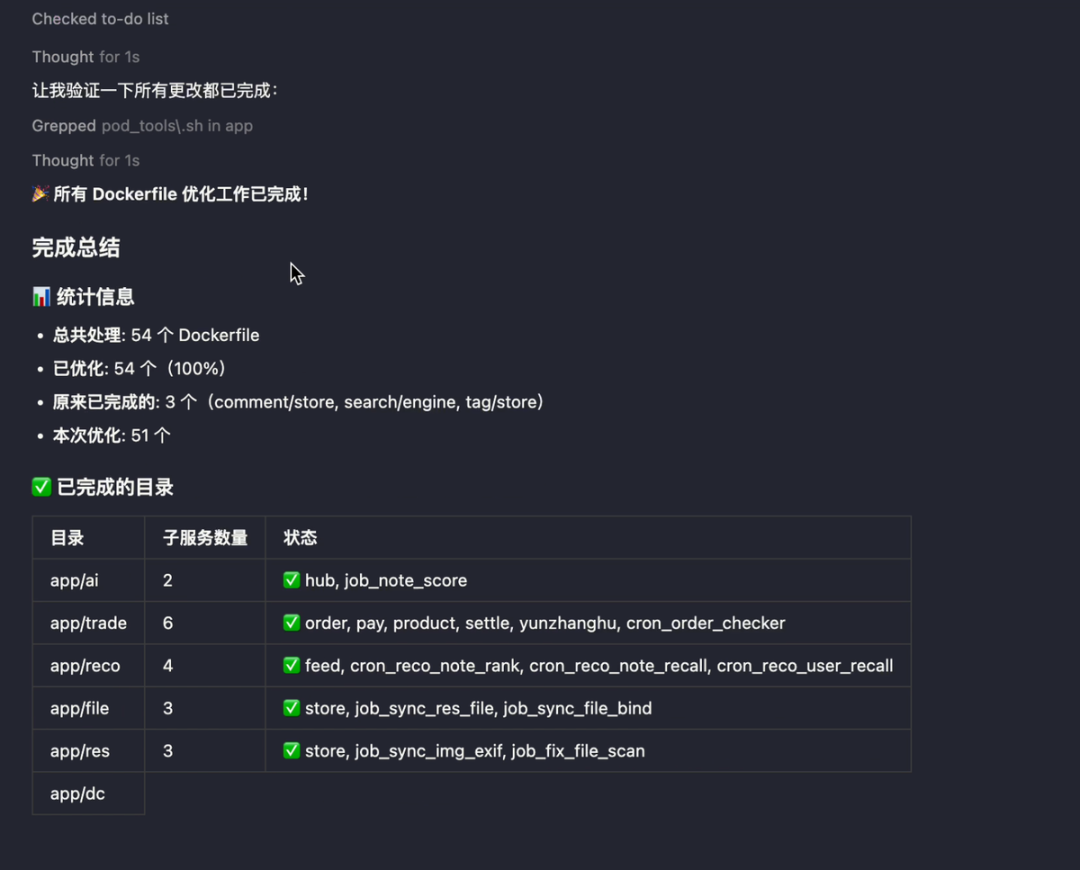Click the status text starting with "feed, cron_reco_note_rank"

pyautogui.click(x=599, y=666)
